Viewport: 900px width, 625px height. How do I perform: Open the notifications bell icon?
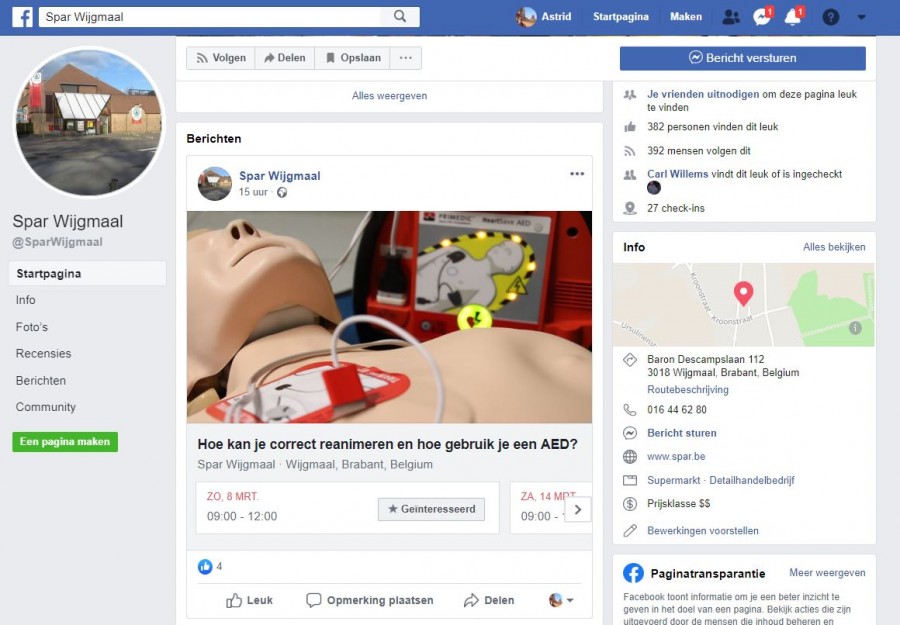pos(793,17)
